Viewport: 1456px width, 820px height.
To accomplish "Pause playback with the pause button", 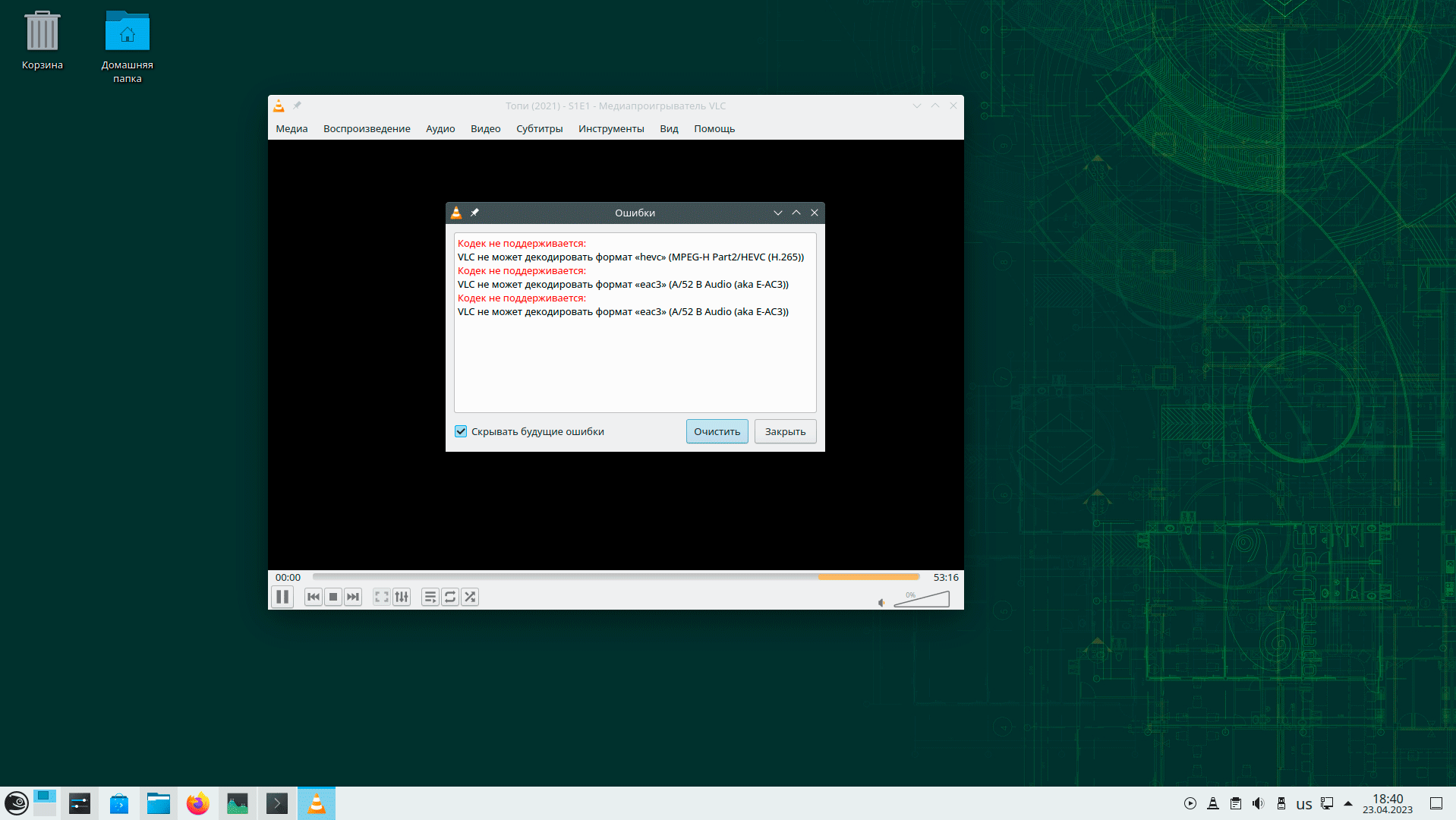I will pos(282,598).
